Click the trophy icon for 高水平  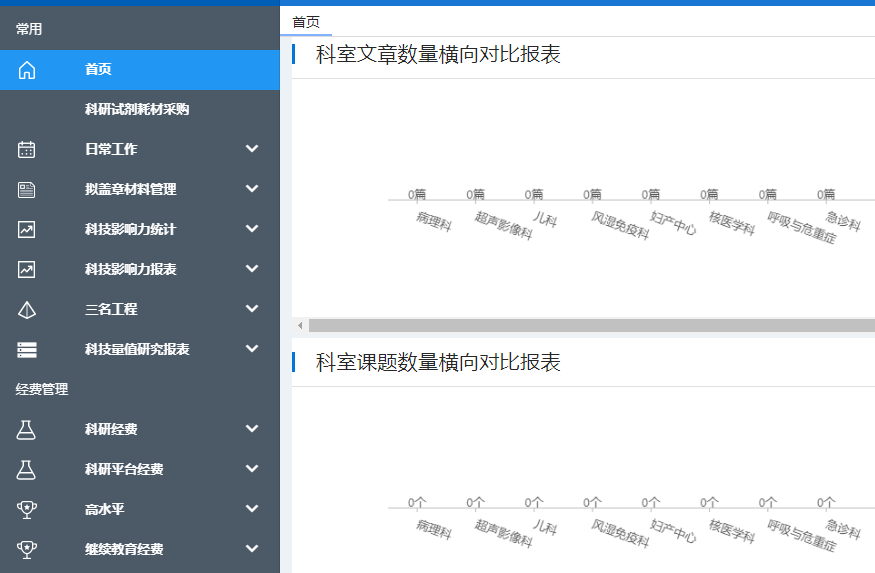click(x=27, y=509)
